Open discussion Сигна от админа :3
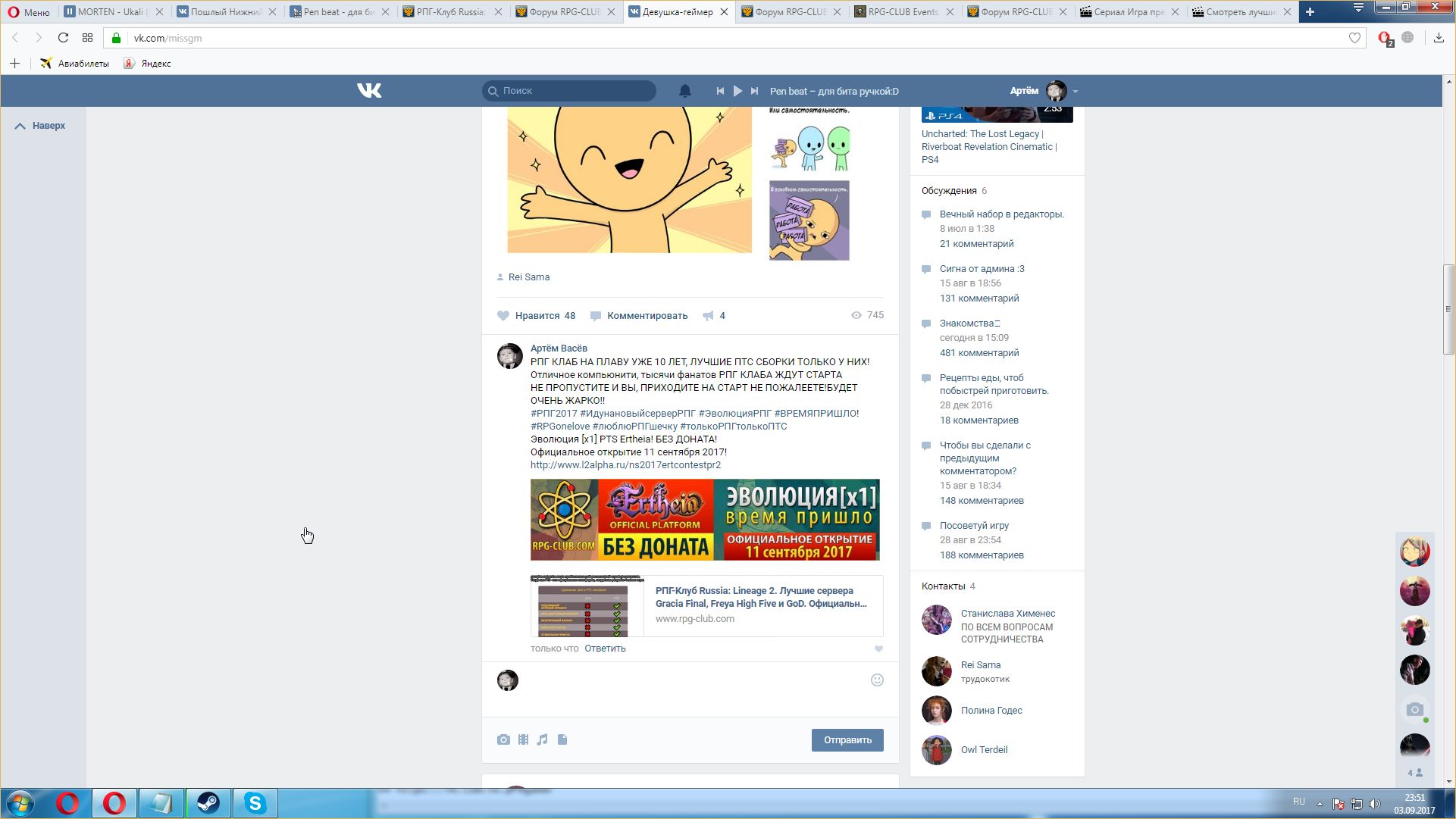Viewport: 1456px width, 819px height. (x=982, y=269)
